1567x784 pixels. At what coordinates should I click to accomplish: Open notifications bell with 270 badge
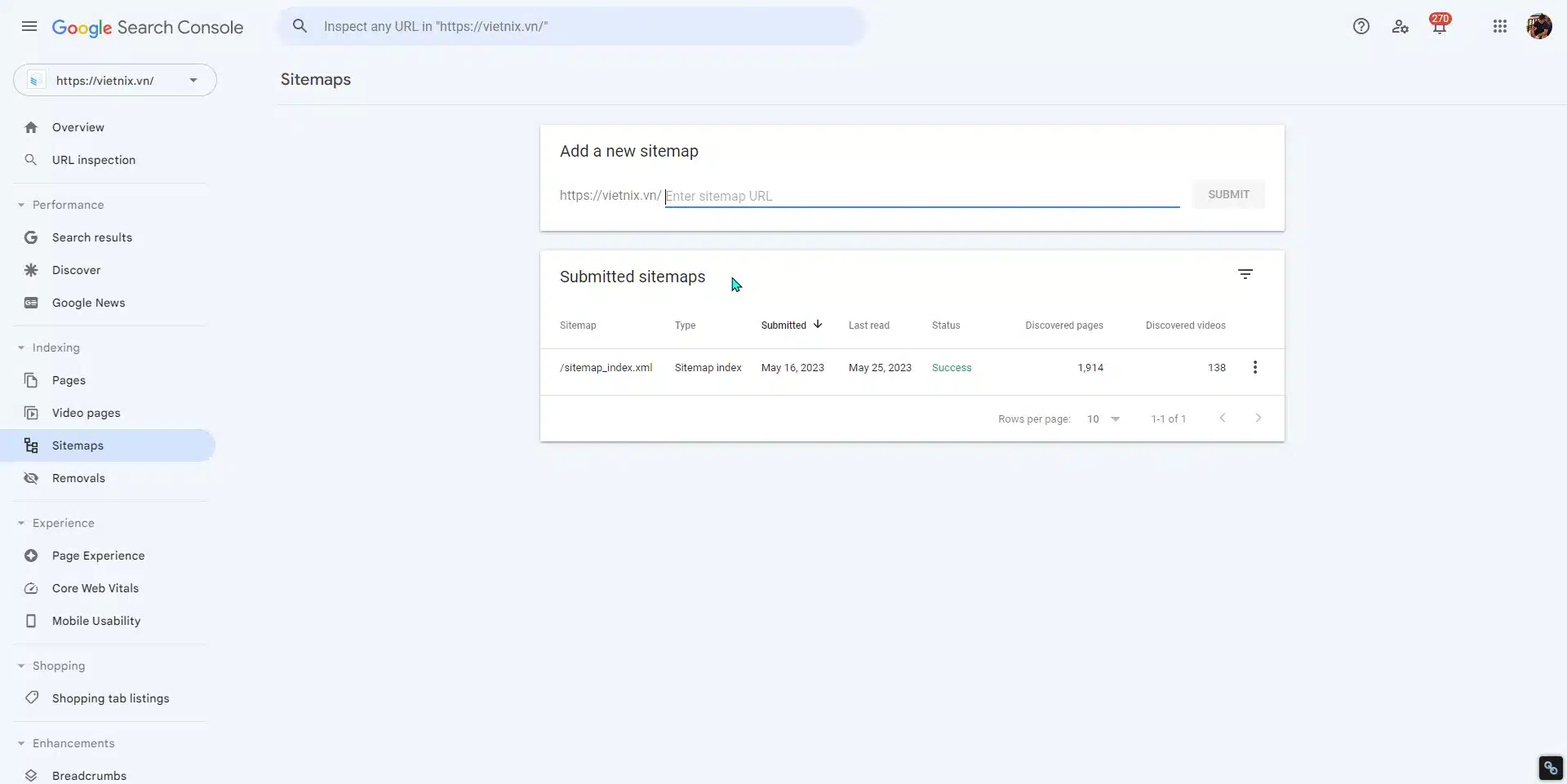pyautogui.click(x=1440, y=24)
